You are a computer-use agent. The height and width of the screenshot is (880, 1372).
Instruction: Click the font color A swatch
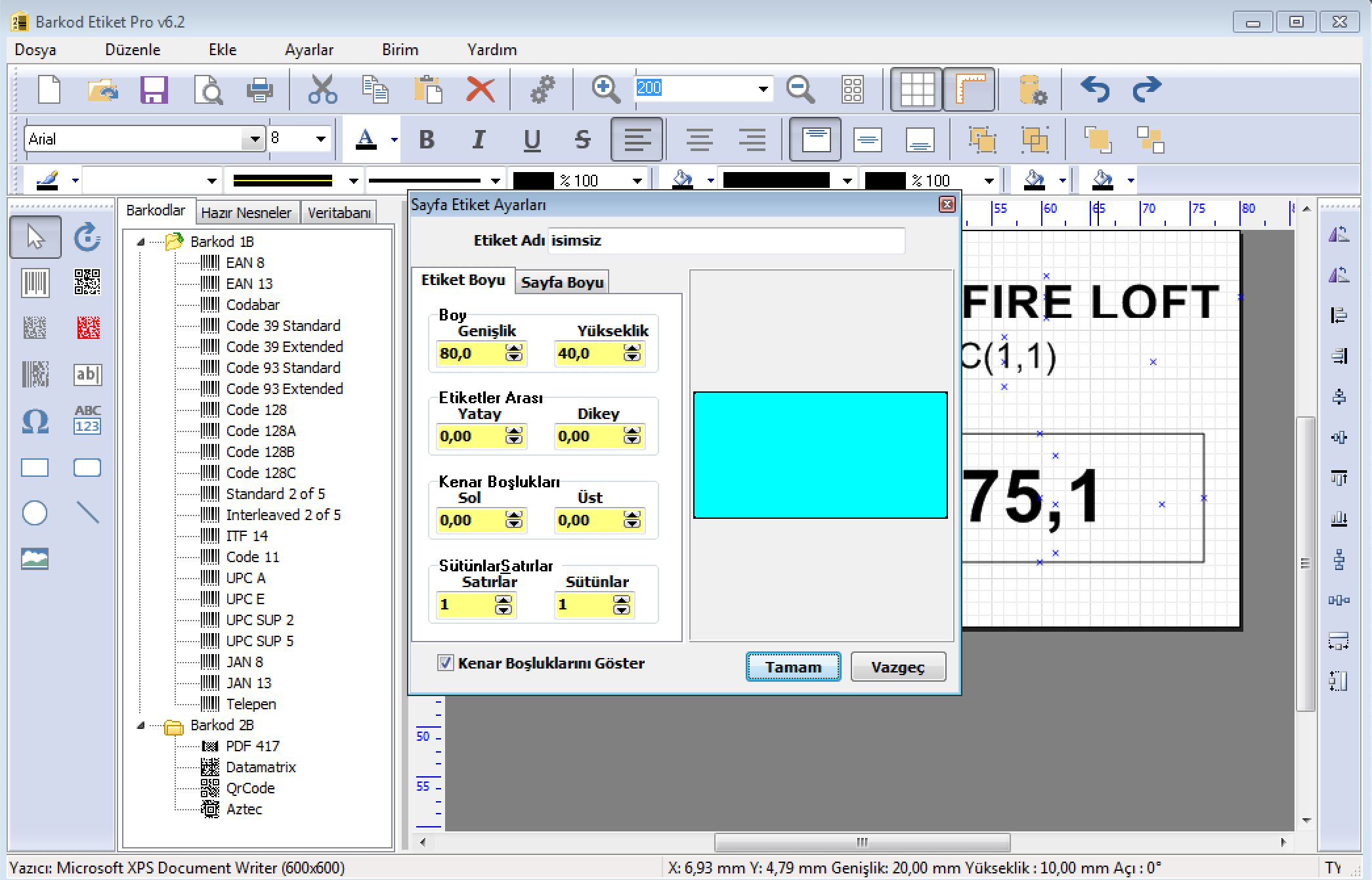coord(366,139)
